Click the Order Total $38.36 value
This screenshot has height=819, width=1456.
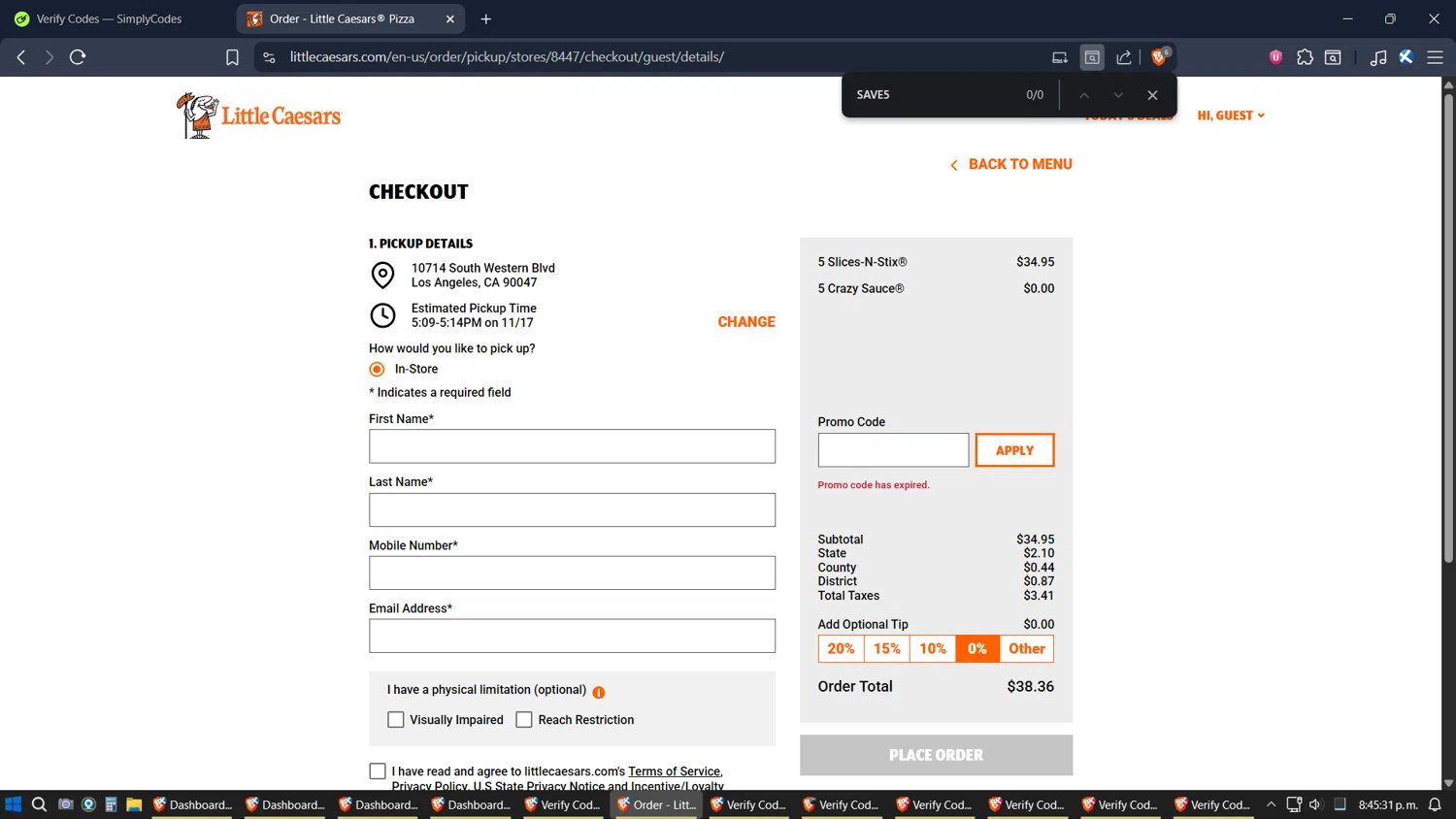[x=1030, y=687]
